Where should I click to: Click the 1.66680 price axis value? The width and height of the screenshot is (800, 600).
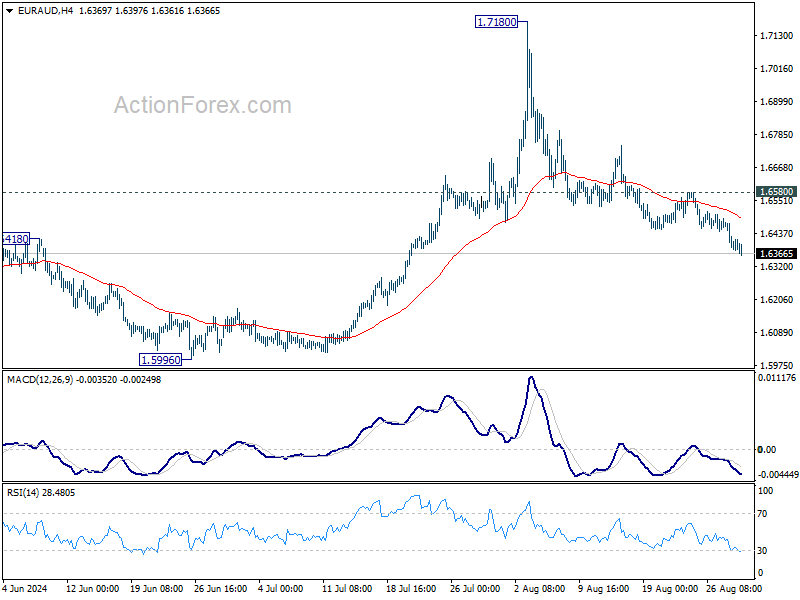[x=777, y=167]
